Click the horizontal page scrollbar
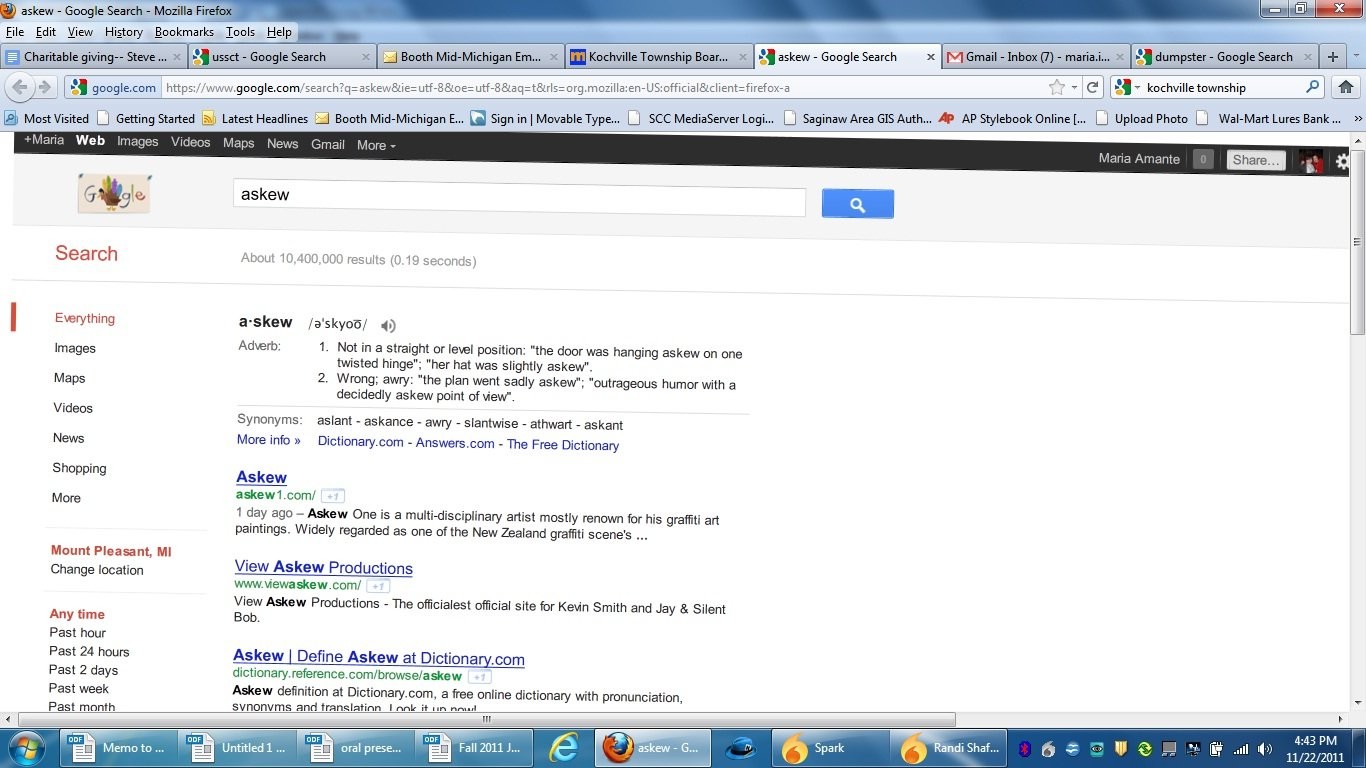Image resolution: width=1366 pixels, height=768 pixels. click(x=487, y=719)
